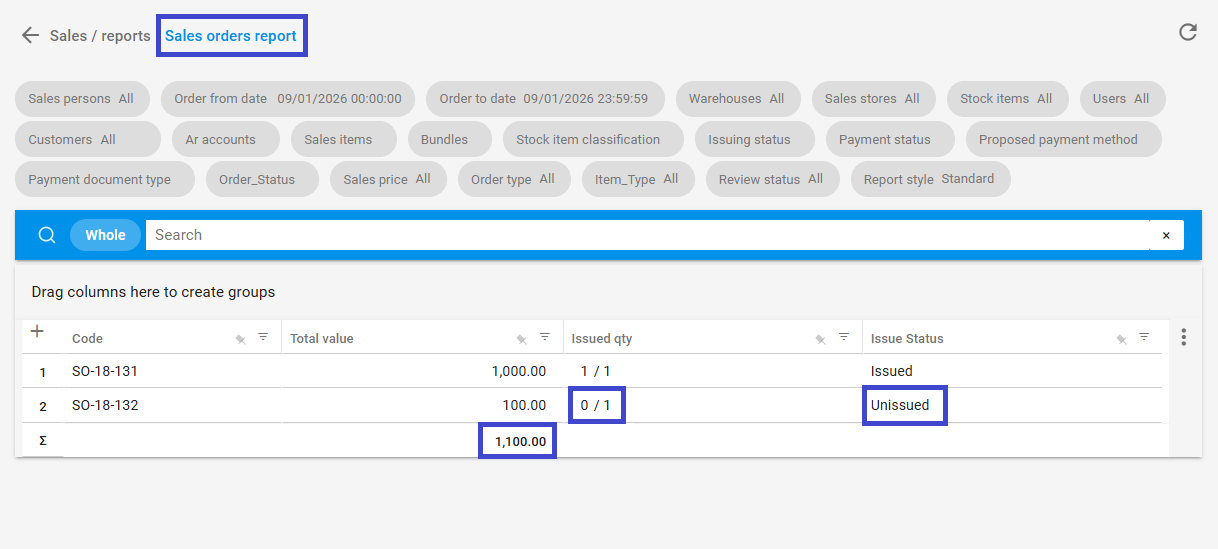Select the Bundles filter chip
Screen dimensions: 1218x549
(449, 139)
